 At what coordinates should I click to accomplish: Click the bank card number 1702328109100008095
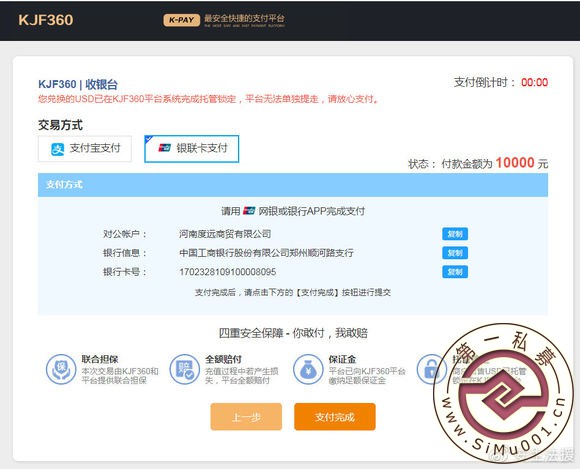[227, 272]
